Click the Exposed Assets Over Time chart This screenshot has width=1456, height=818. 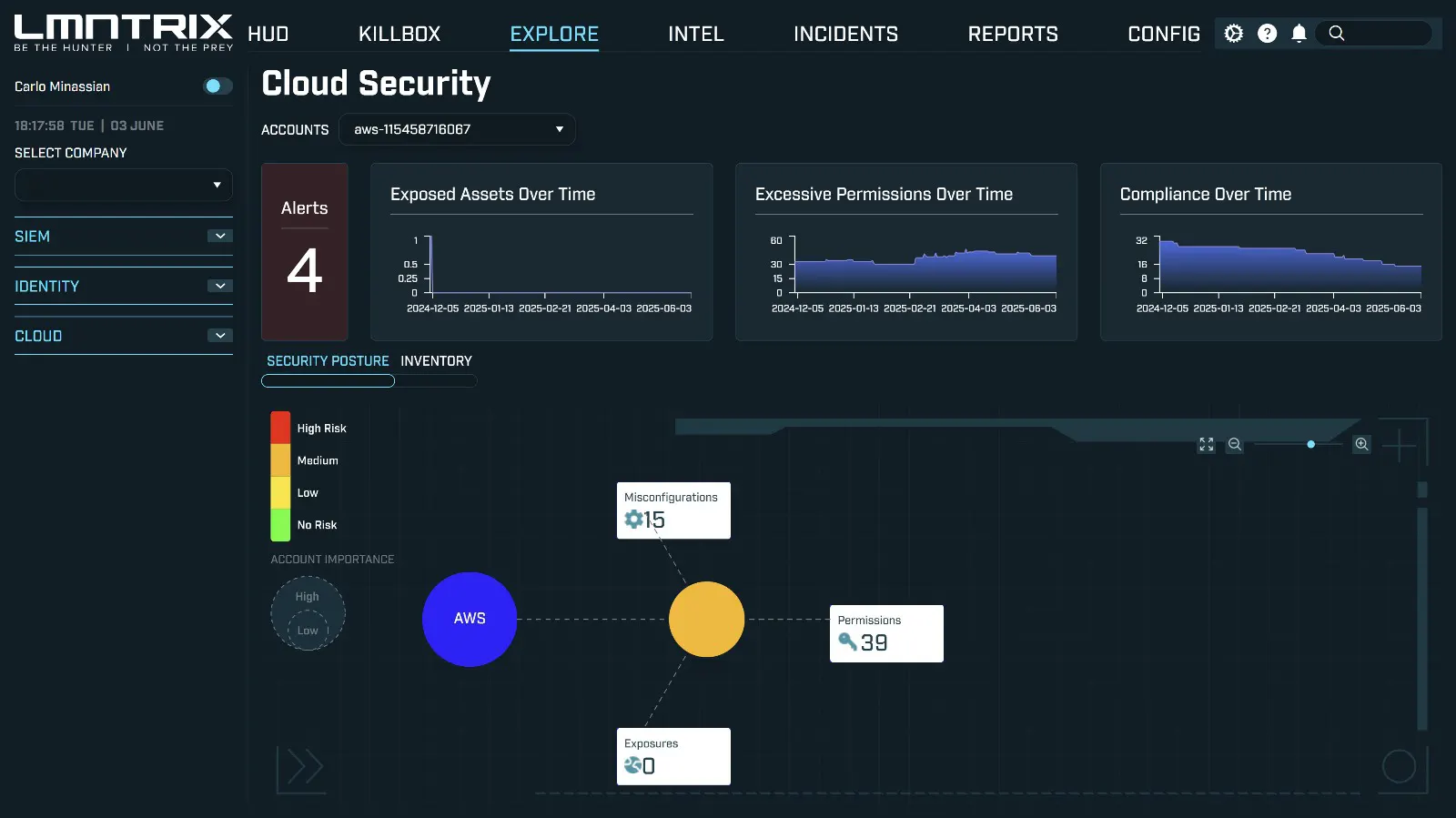coord(541,252)
